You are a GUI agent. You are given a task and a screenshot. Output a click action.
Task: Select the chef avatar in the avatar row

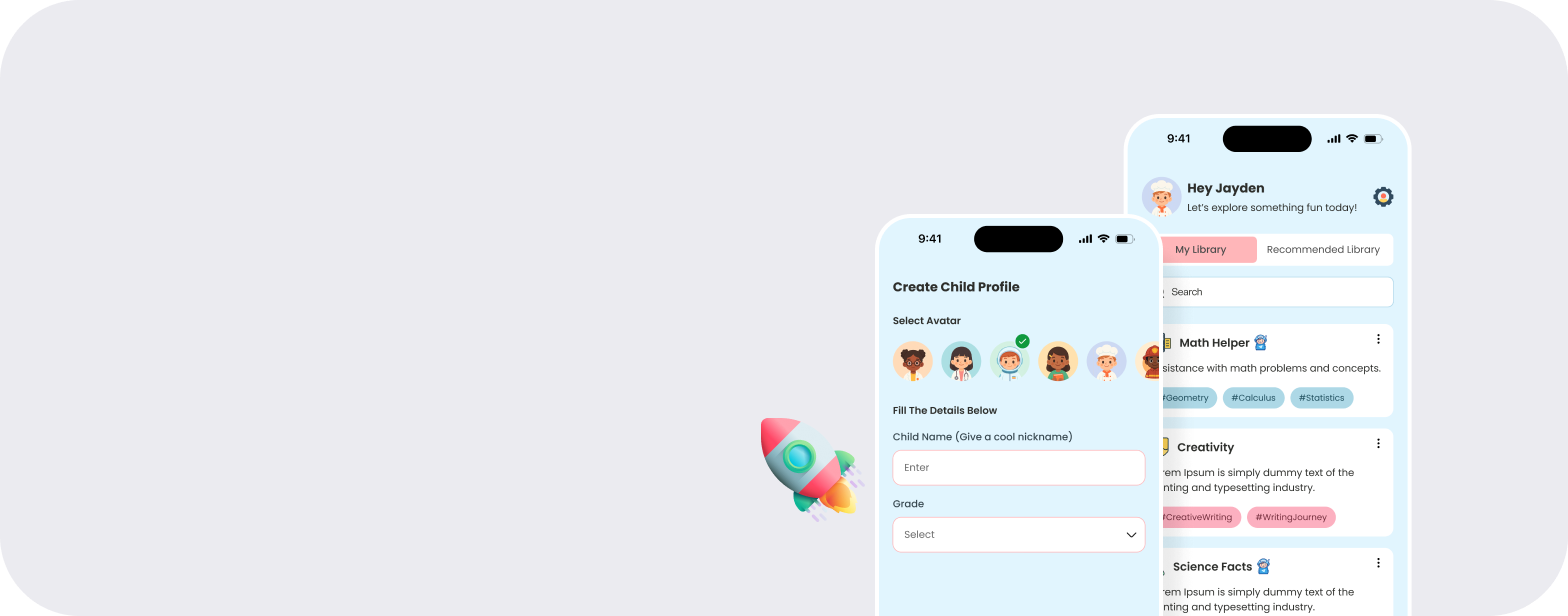(x=1107, y=361)
